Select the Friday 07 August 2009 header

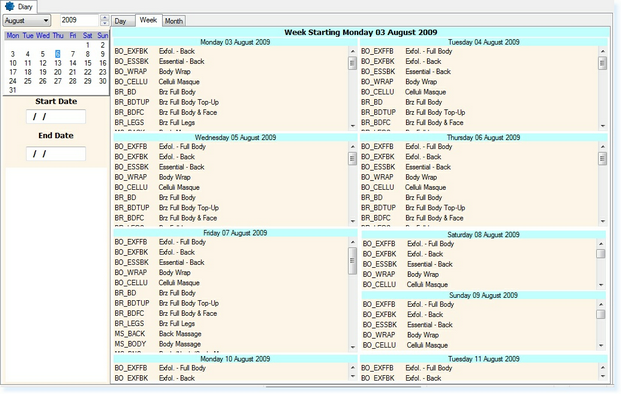point(235,233)
